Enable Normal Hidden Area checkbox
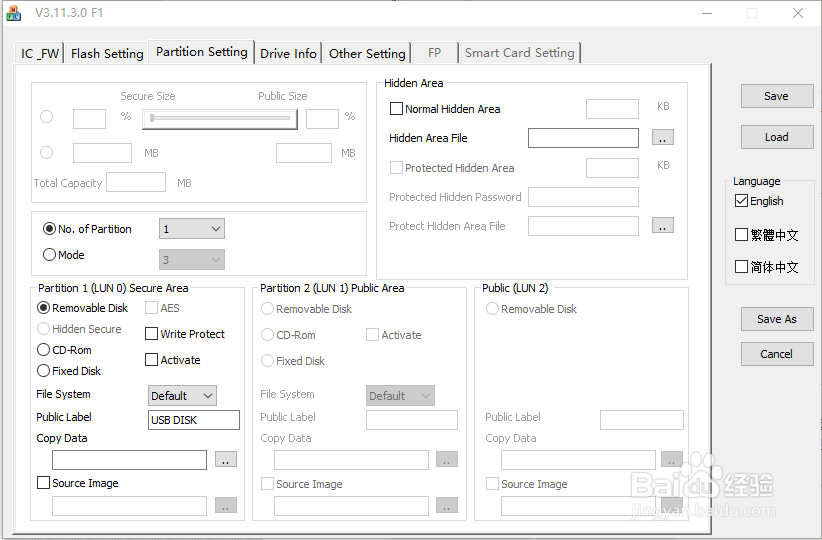This screenshot has width=822, height=540. pos(397,109)
